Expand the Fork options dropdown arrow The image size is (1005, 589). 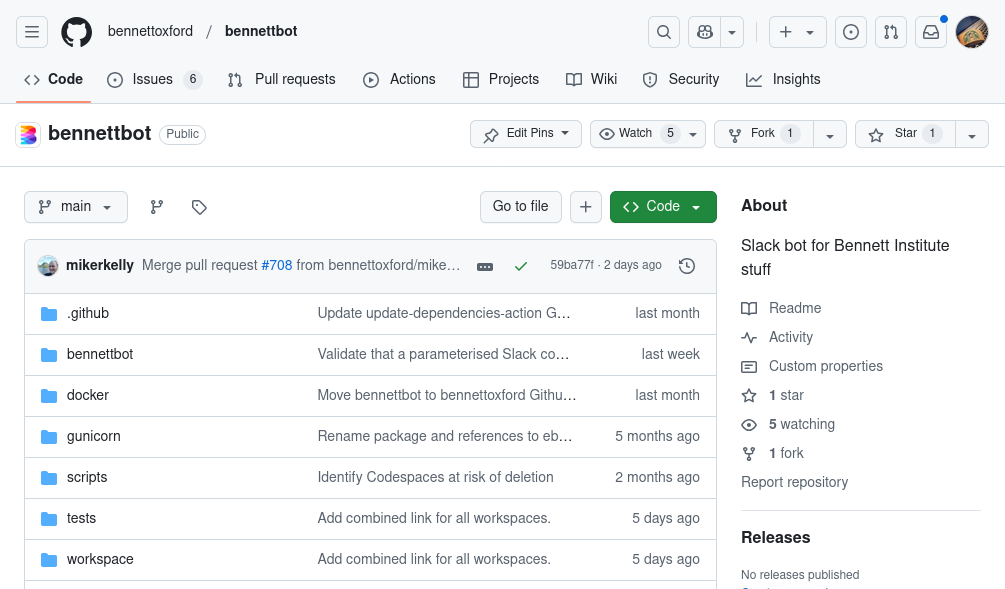point(830,135)
